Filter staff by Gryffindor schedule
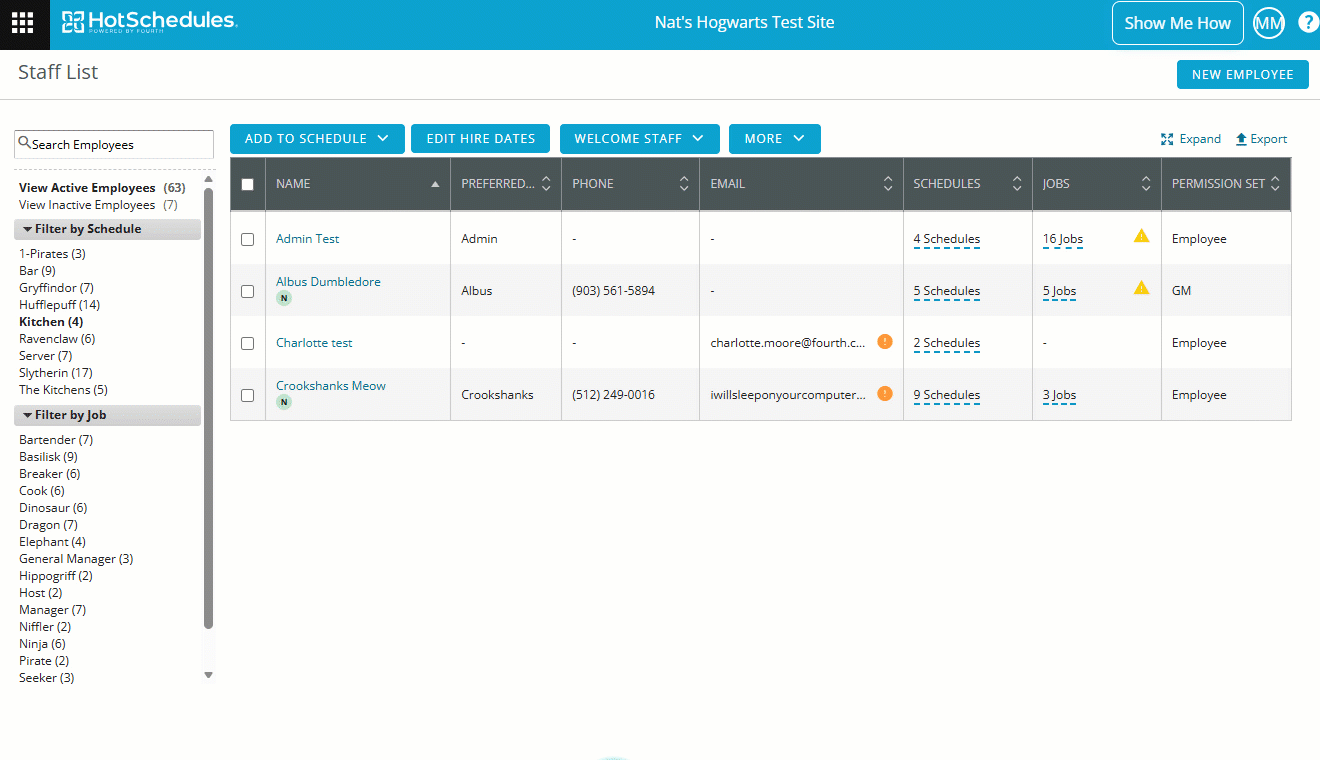Screen dimensions: 1320x760 pyautogui.click(x=56, y=288)
